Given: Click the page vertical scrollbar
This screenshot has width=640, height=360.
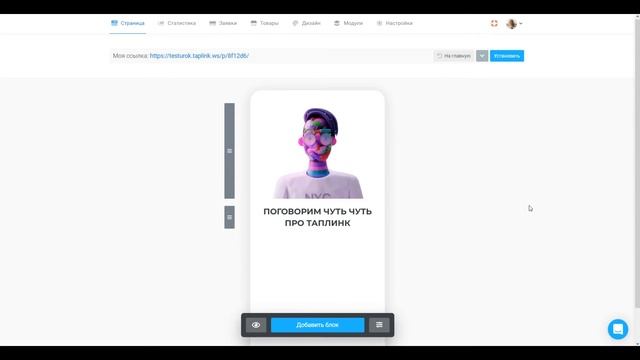Looking at the screenshot, I should tap(637, 163).
